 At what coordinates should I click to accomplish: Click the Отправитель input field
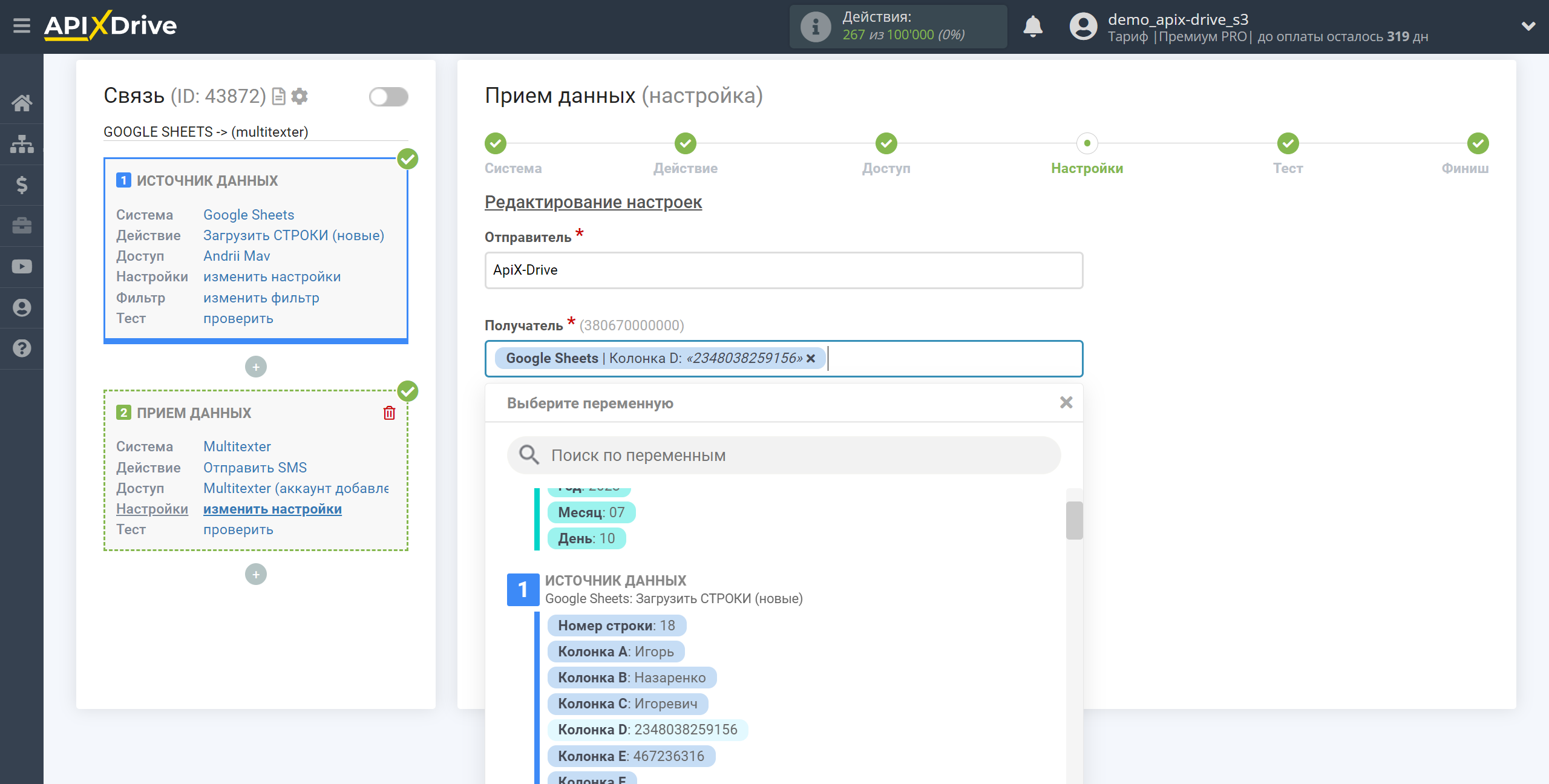[x=784, y=270]
